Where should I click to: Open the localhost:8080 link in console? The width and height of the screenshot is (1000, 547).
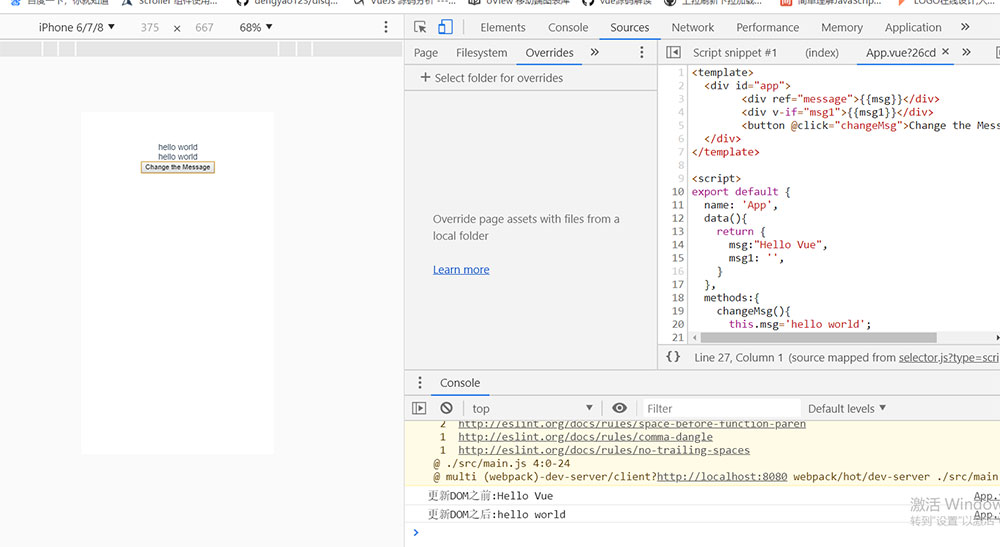point(722,476)
